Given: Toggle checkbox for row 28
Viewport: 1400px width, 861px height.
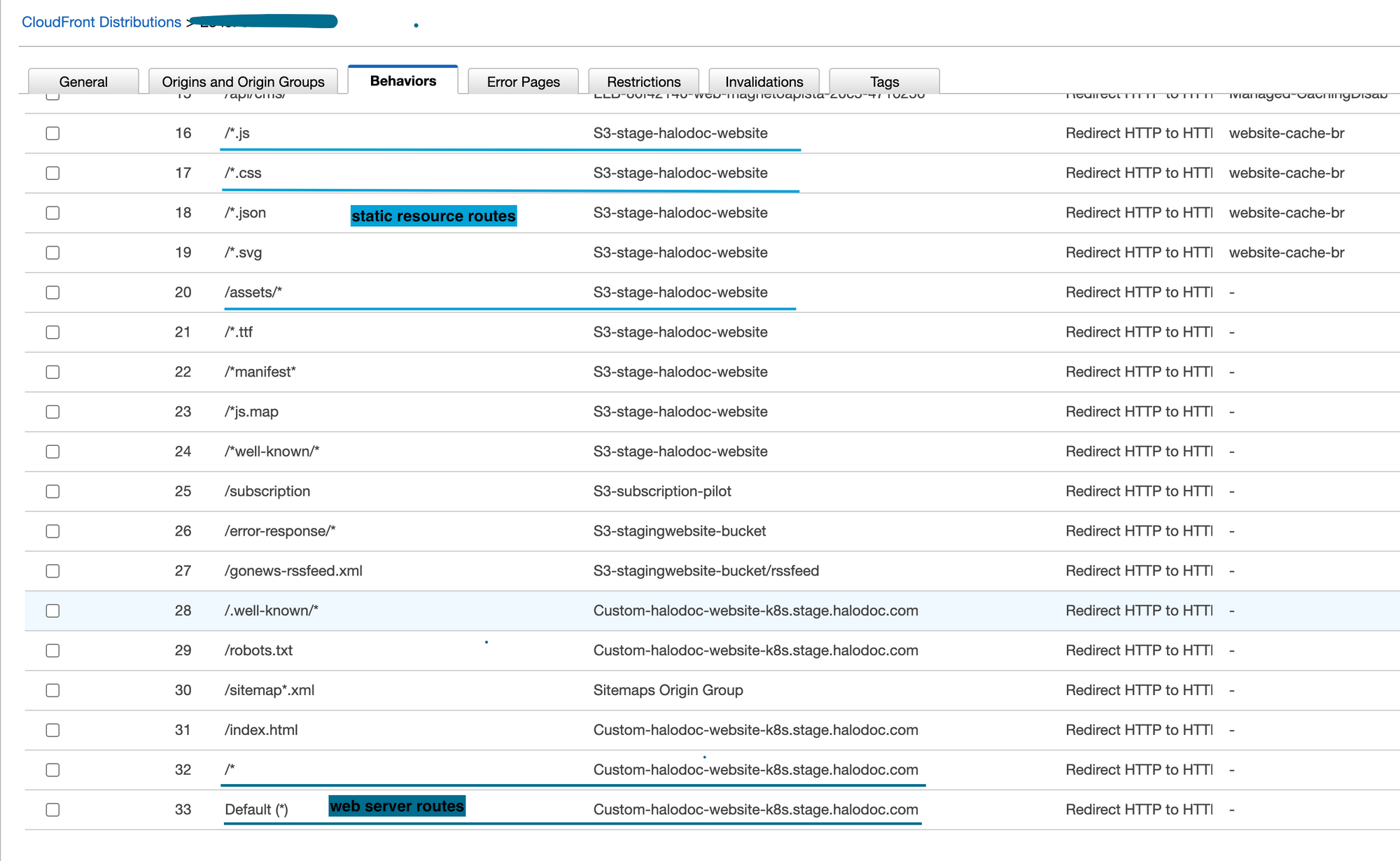Looking at the screenshot, I should (x=54, y=610).
